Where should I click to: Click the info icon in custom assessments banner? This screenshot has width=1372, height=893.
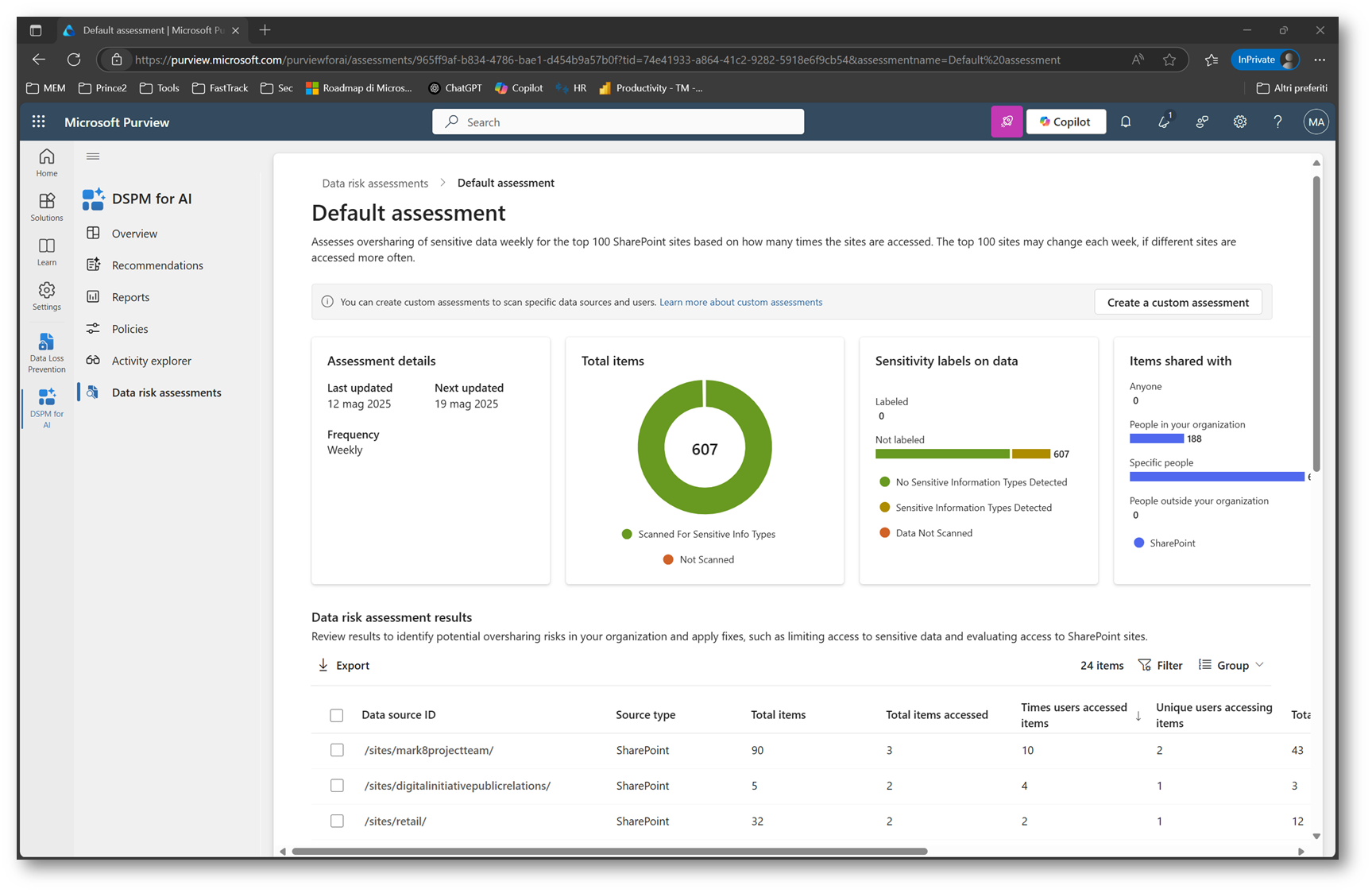[x=327, y=302]
